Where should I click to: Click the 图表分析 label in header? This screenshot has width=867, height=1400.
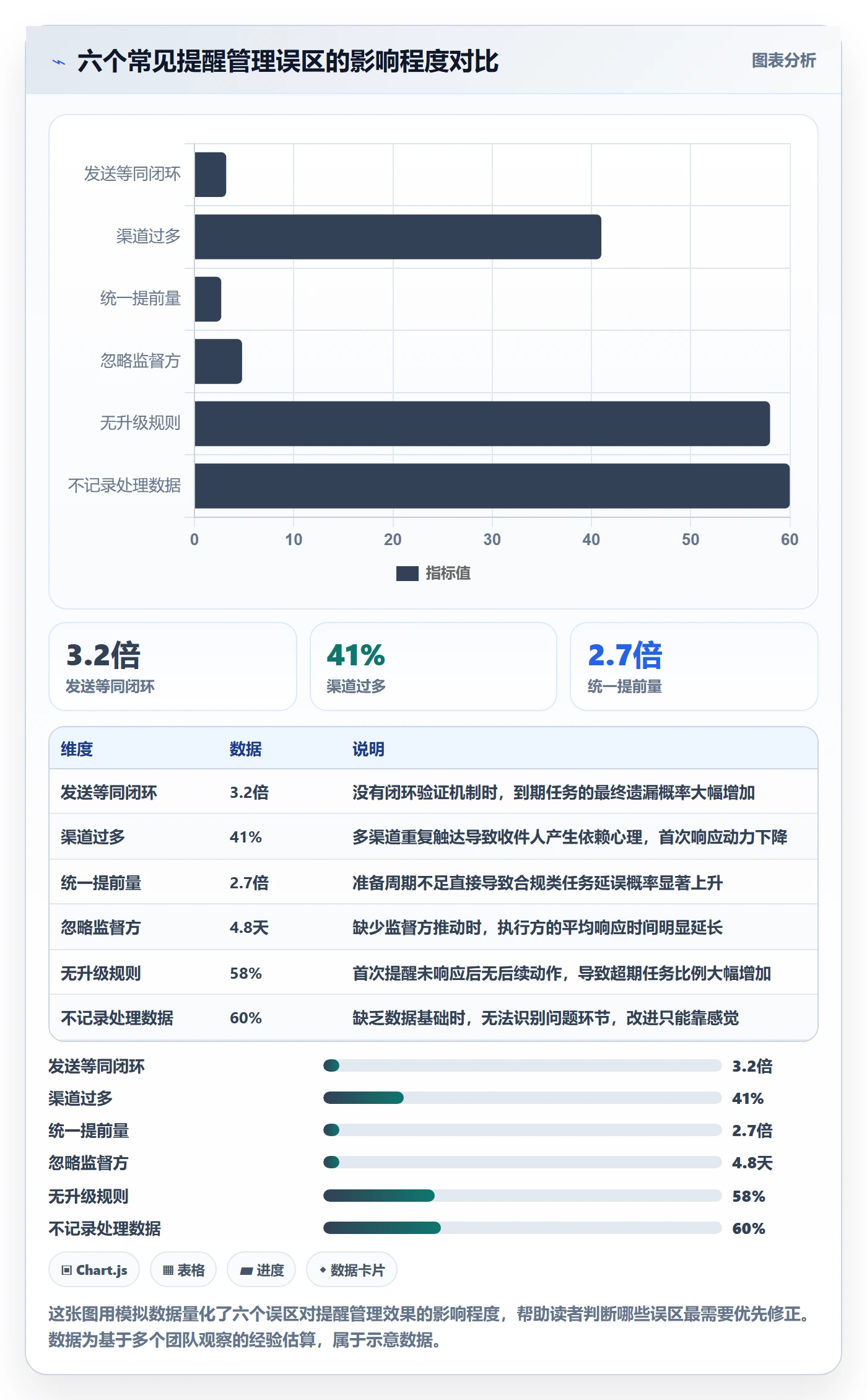[x=783, y=60]
